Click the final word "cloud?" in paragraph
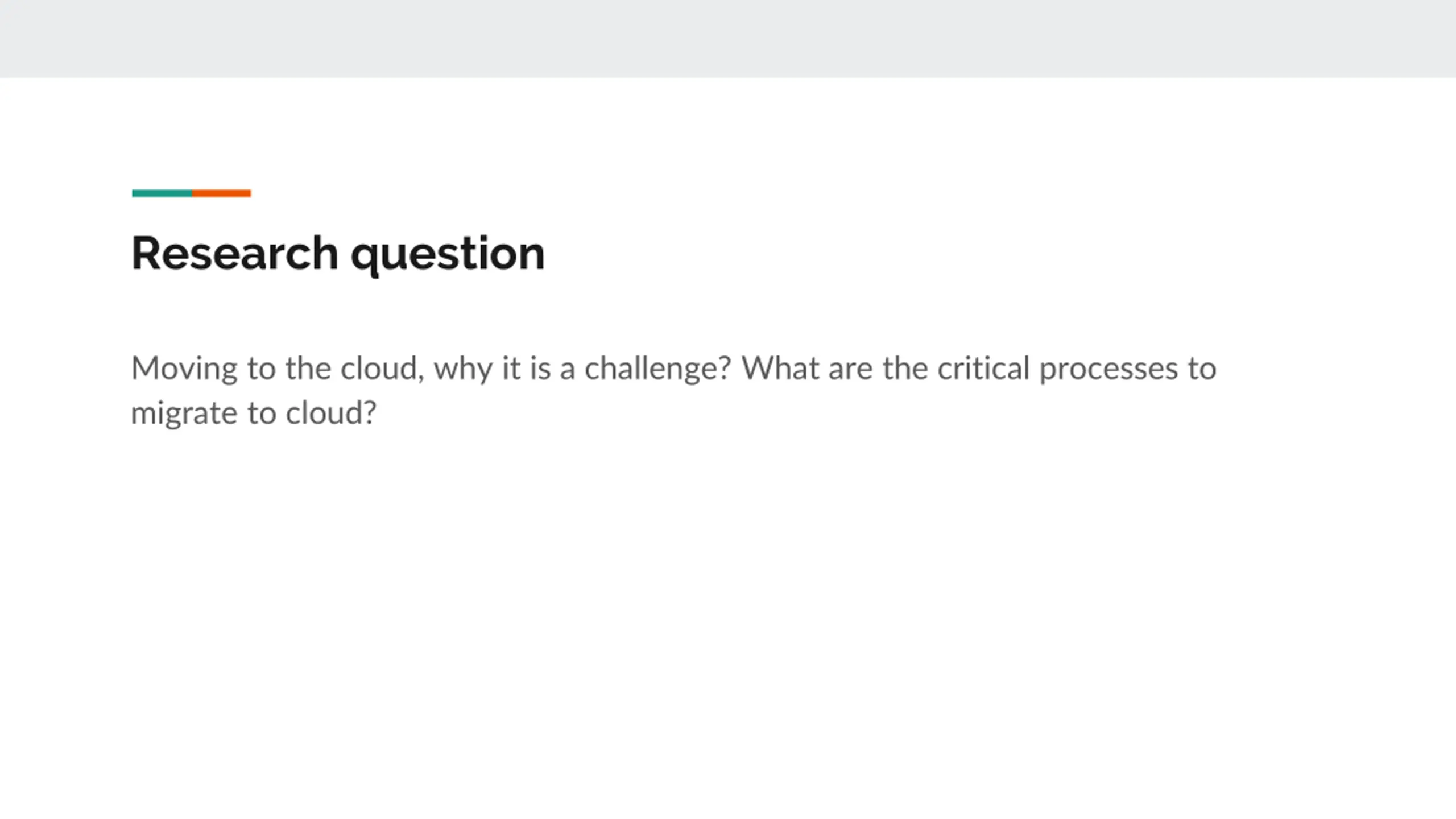 click(331, 412)
